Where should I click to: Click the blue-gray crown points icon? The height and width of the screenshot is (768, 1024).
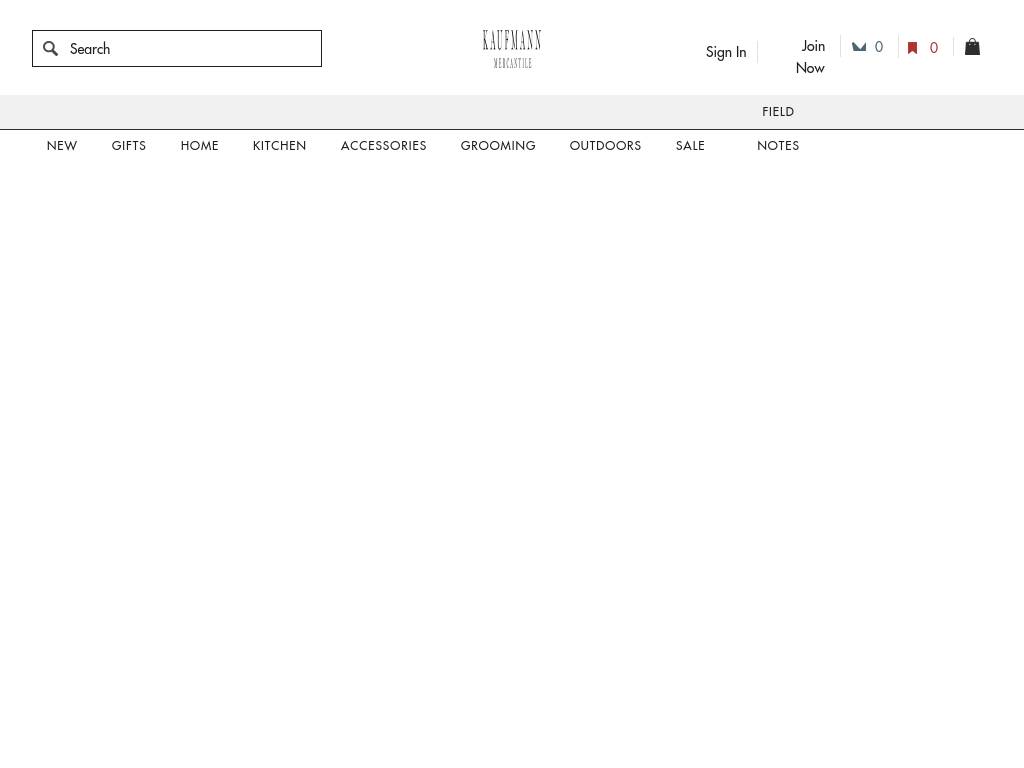pyautogui.click(x=858, y=47)
